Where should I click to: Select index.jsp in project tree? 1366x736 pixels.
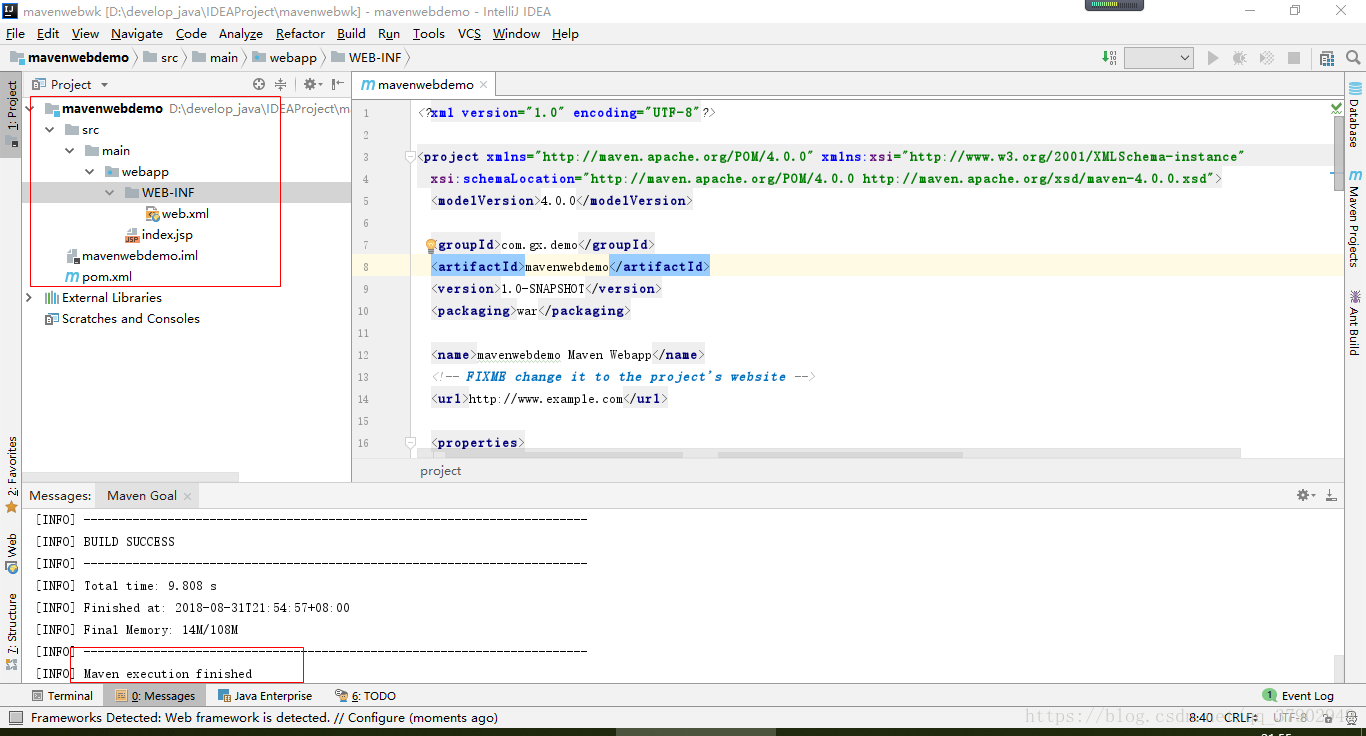[x=159, y=235]
